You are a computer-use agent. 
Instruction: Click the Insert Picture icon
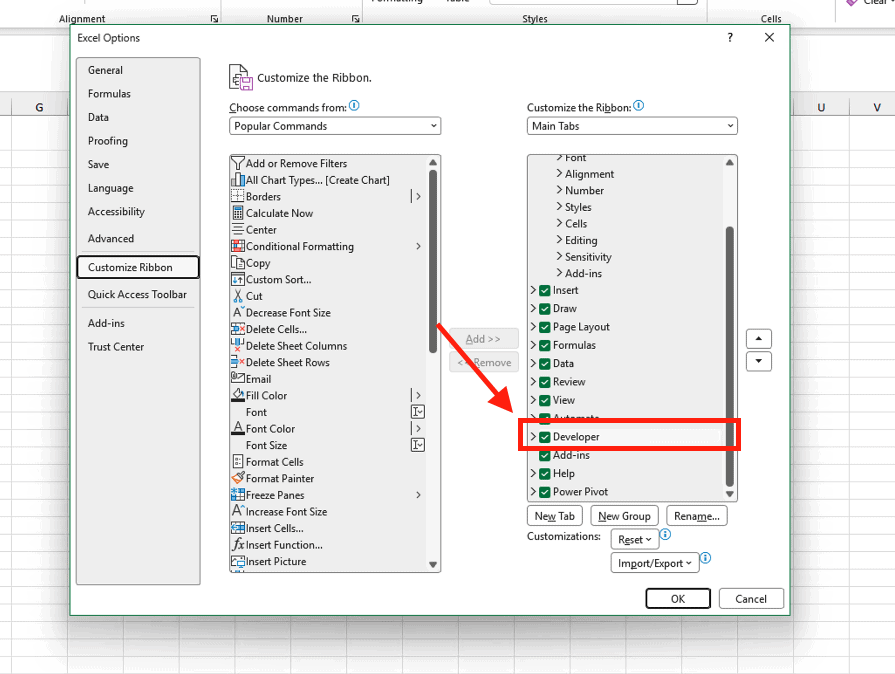[238, 561]
